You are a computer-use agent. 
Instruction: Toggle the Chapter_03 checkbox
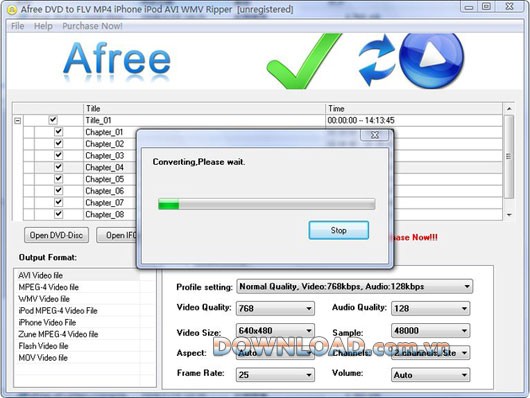coord(58,155)
